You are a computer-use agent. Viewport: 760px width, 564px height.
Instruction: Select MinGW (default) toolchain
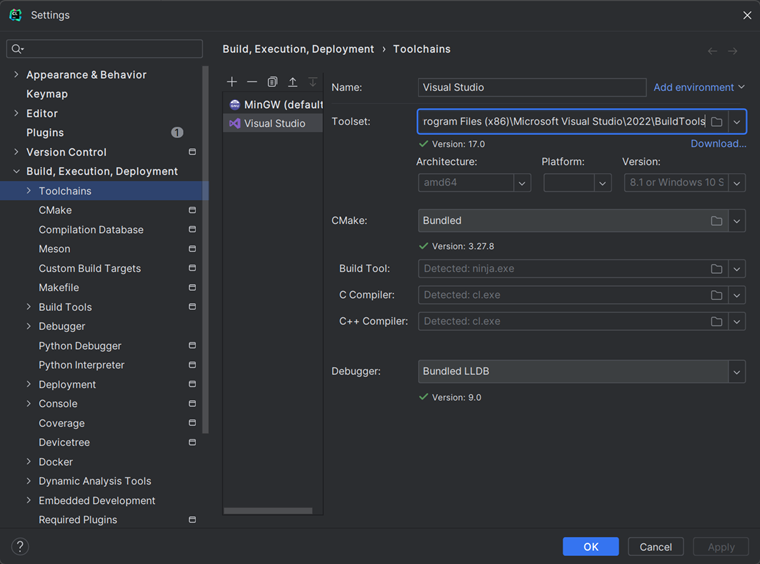point(273,105)
